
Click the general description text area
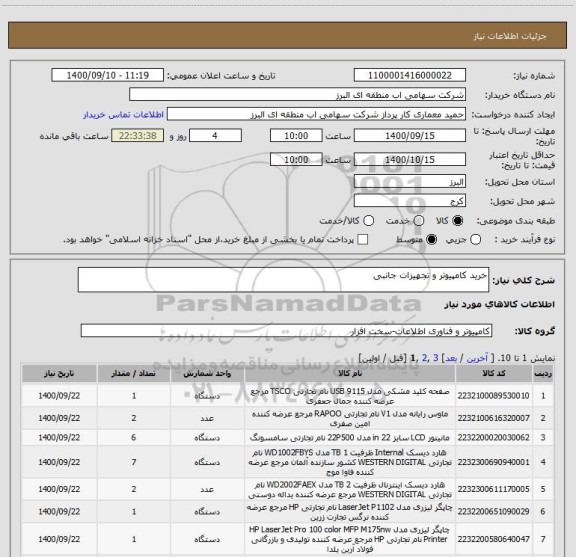click(x=283, y=280)
